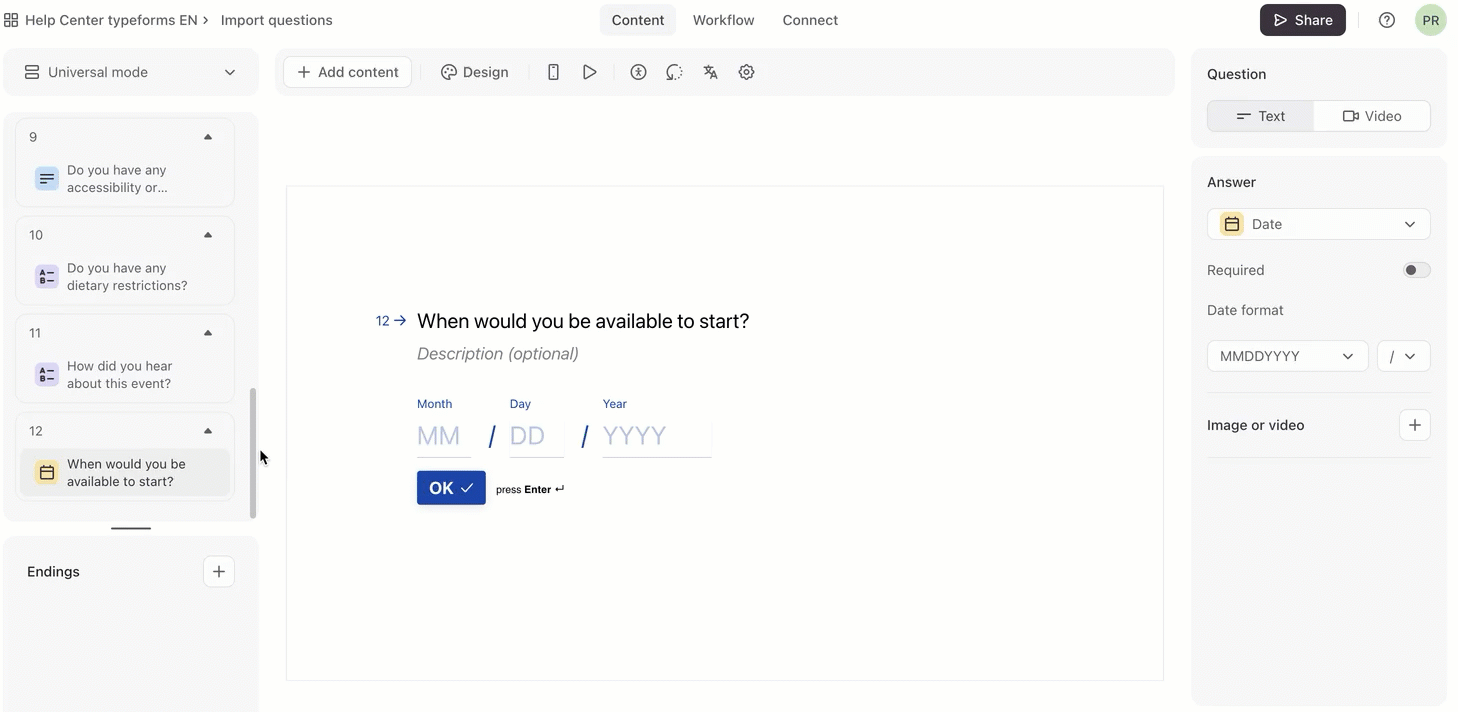The height and width of the screenshot is (712, 1458).
Task: Open the Connect tab
Action: point(810,20)
